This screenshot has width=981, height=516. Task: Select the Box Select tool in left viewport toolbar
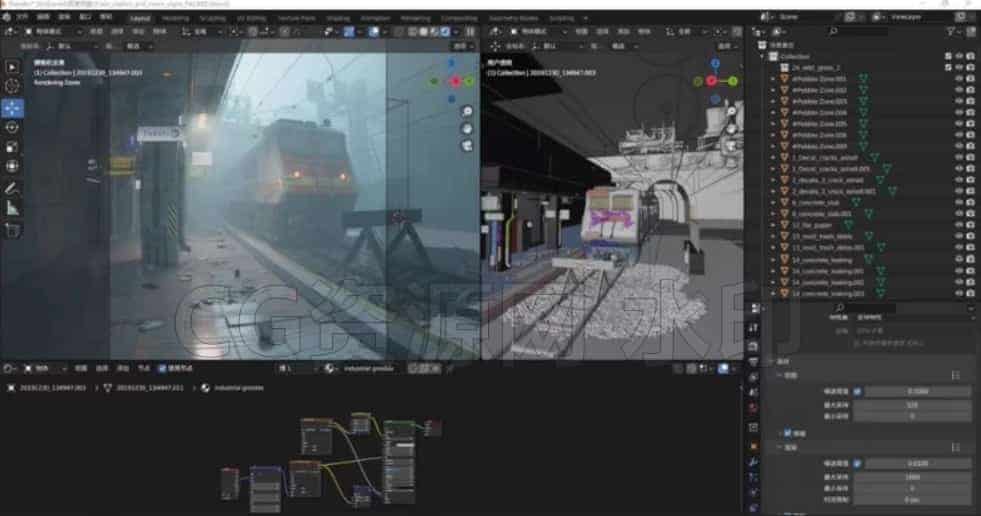(12, 67)
